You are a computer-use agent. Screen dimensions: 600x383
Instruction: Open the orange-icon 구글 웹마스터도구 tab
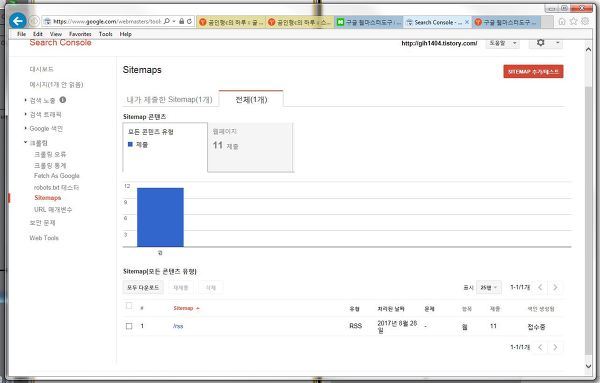(506, 22)
